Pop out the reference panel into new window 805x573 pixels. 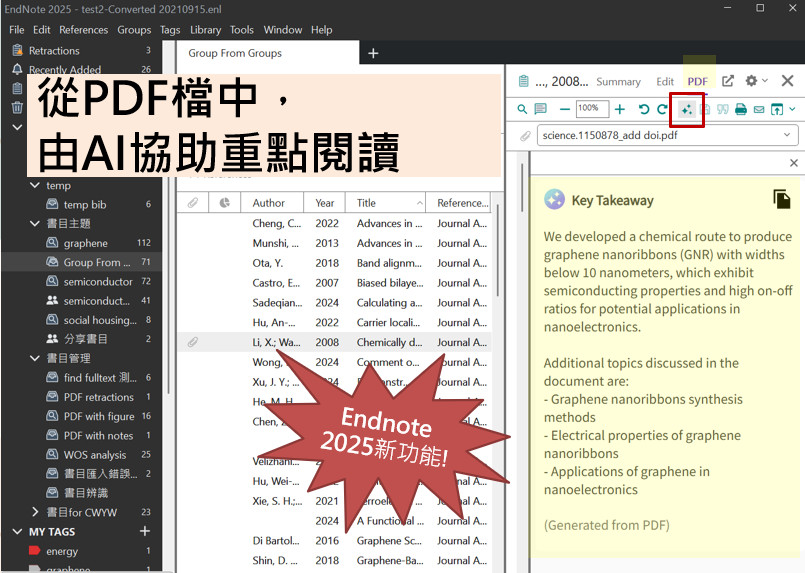click(x=727, y=81)
